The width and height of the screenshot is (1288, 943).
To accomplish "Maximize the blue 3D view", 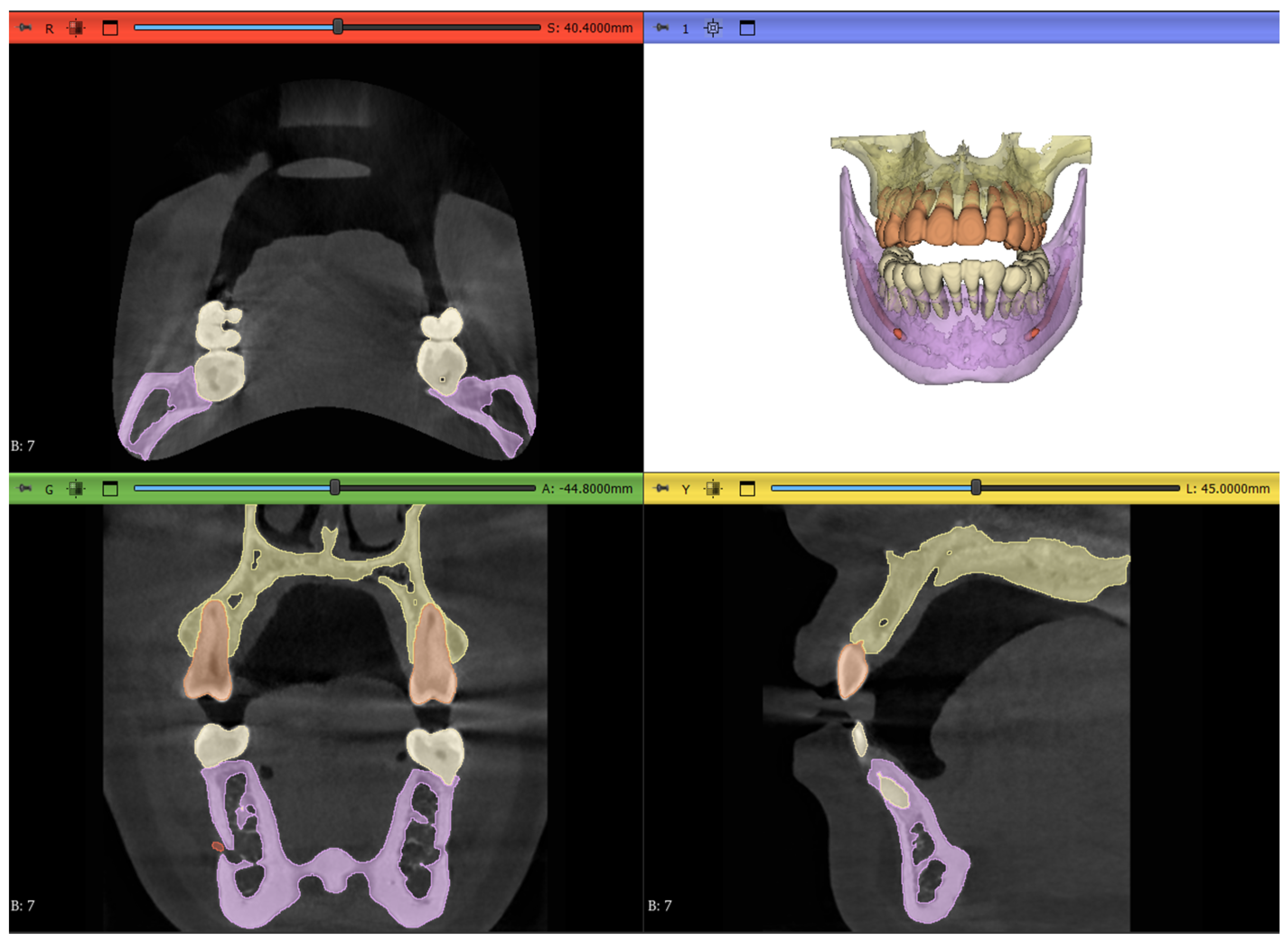I will [x=747, y=28].
